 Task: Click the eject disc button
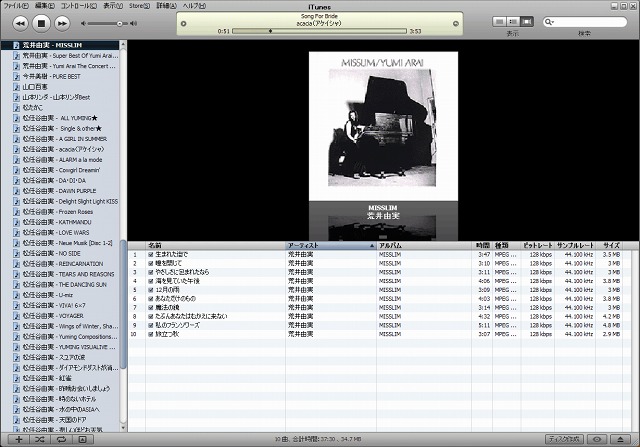click(620, 439)
